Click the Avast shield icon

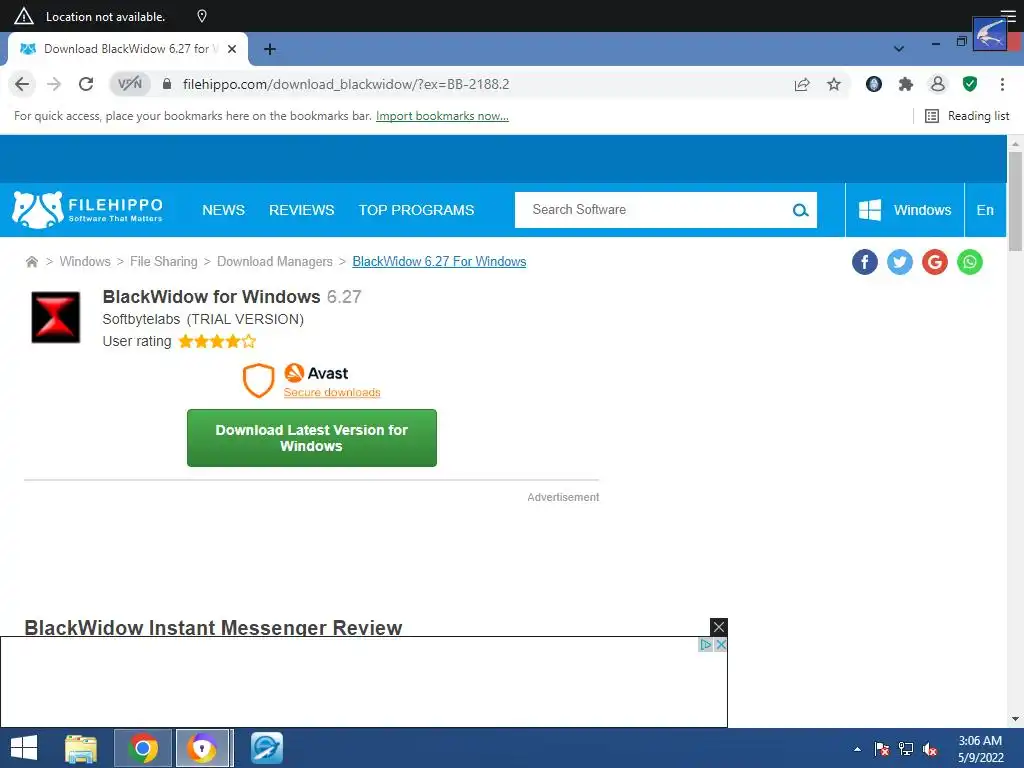[258, 380]
